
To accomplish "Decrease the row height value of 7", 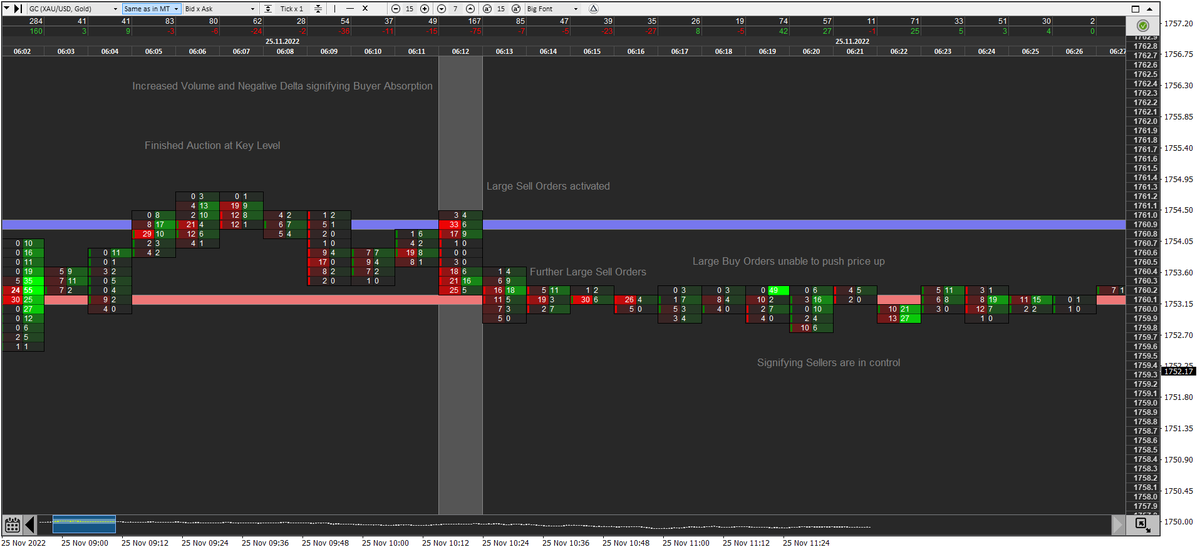I will tap(441, 8).
